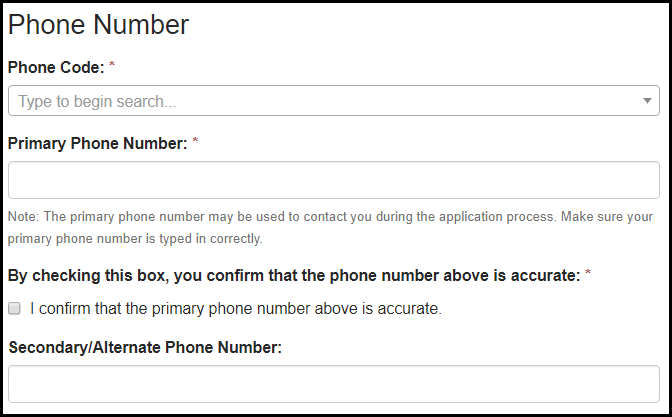Focus the Primary Phone Number input field

tap(333, 180)
